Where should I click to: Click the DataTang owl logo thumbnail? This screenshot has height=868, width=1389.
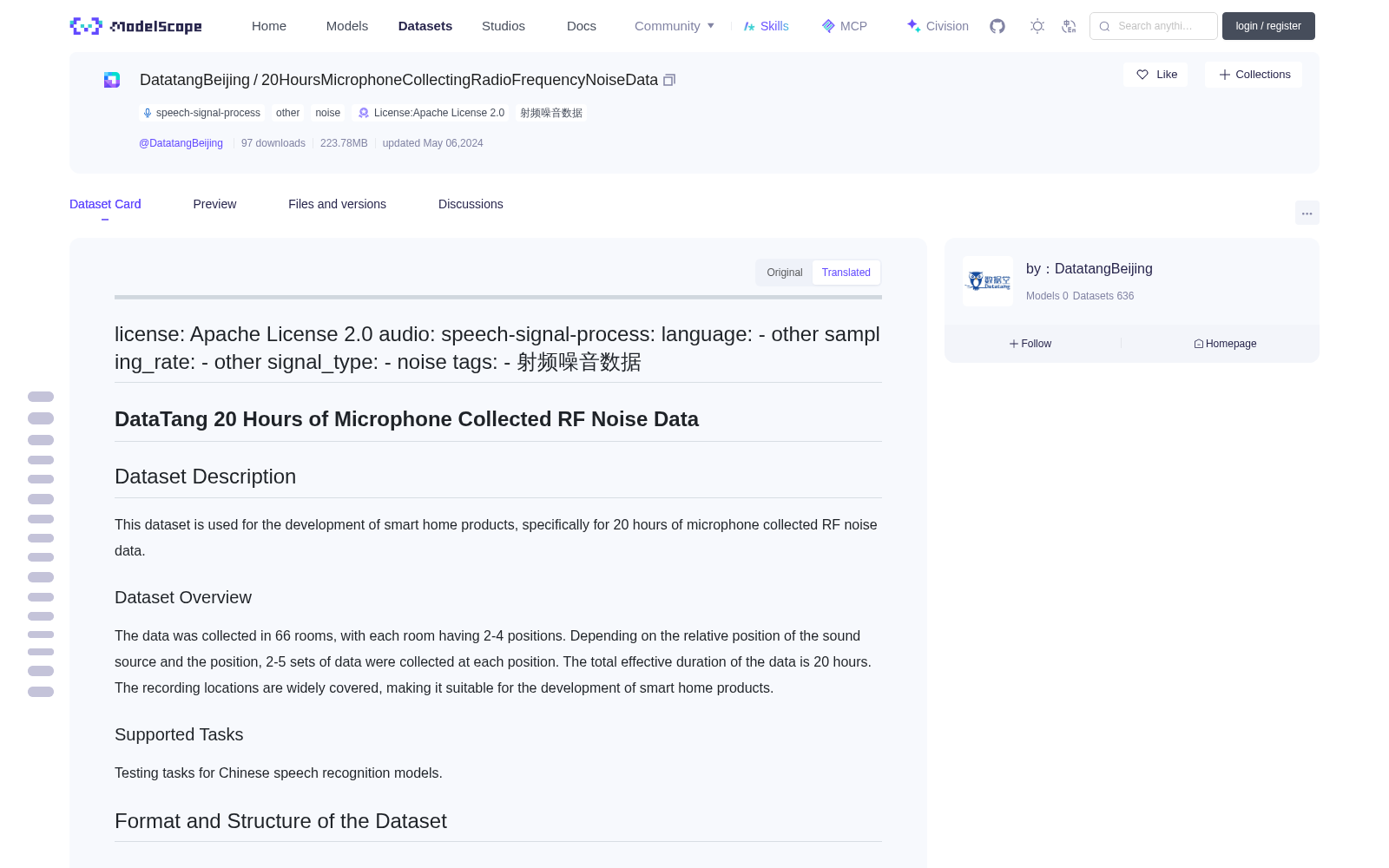click(988, 281)
